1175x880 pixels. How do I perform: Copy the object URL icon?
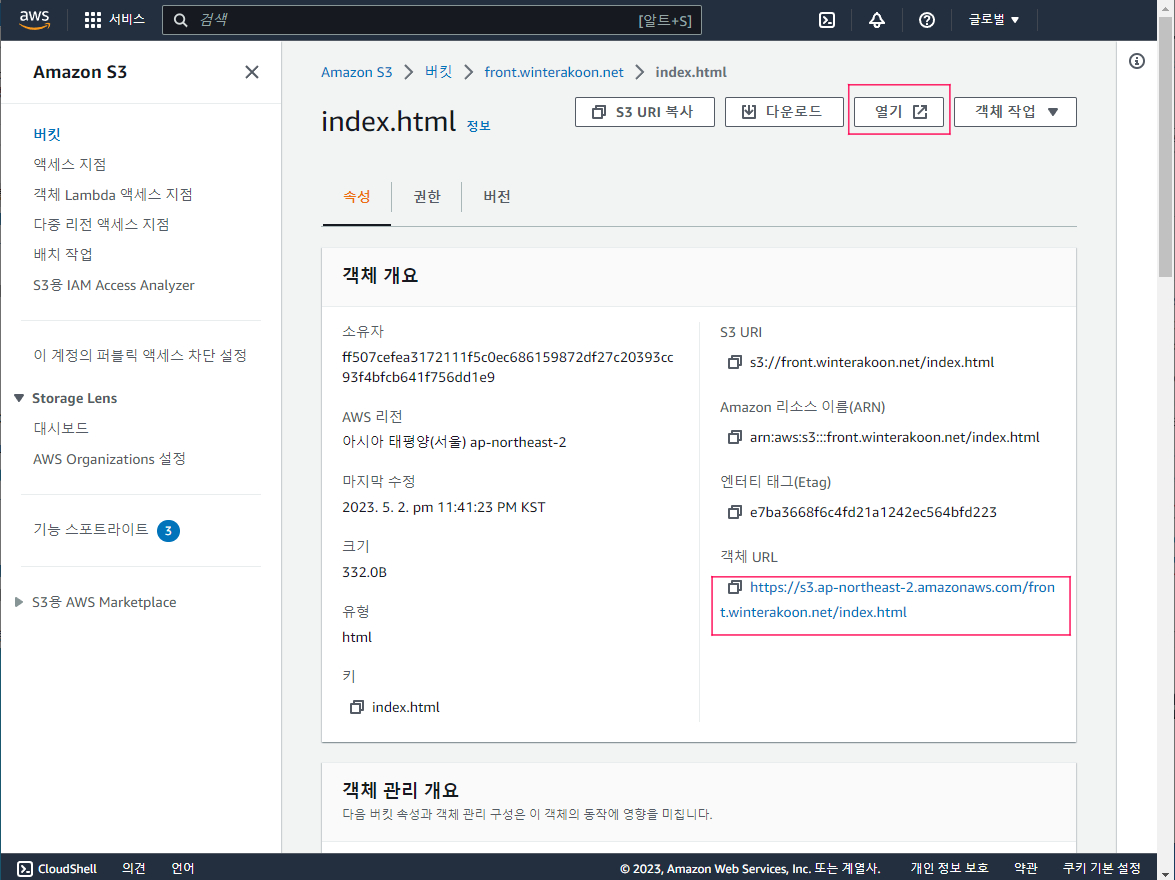pos(734,587)
